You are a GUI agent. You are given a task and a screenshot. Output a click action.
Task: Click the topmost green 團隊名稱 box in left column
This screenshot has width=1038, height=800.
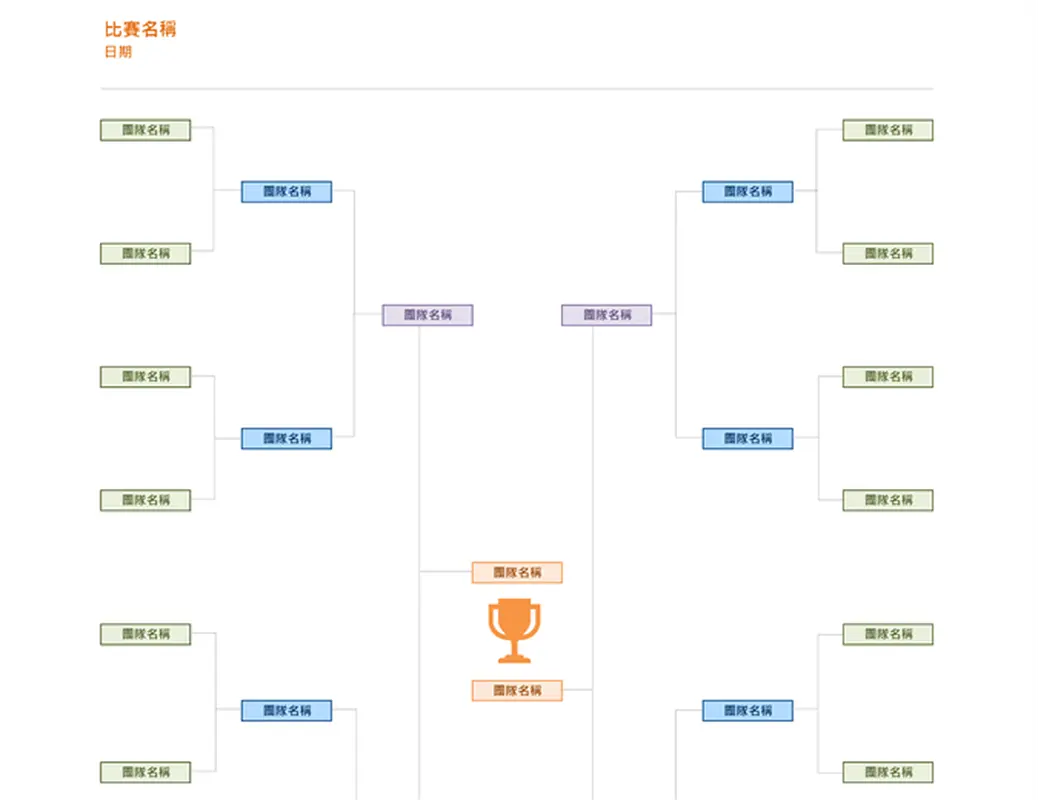145,130
